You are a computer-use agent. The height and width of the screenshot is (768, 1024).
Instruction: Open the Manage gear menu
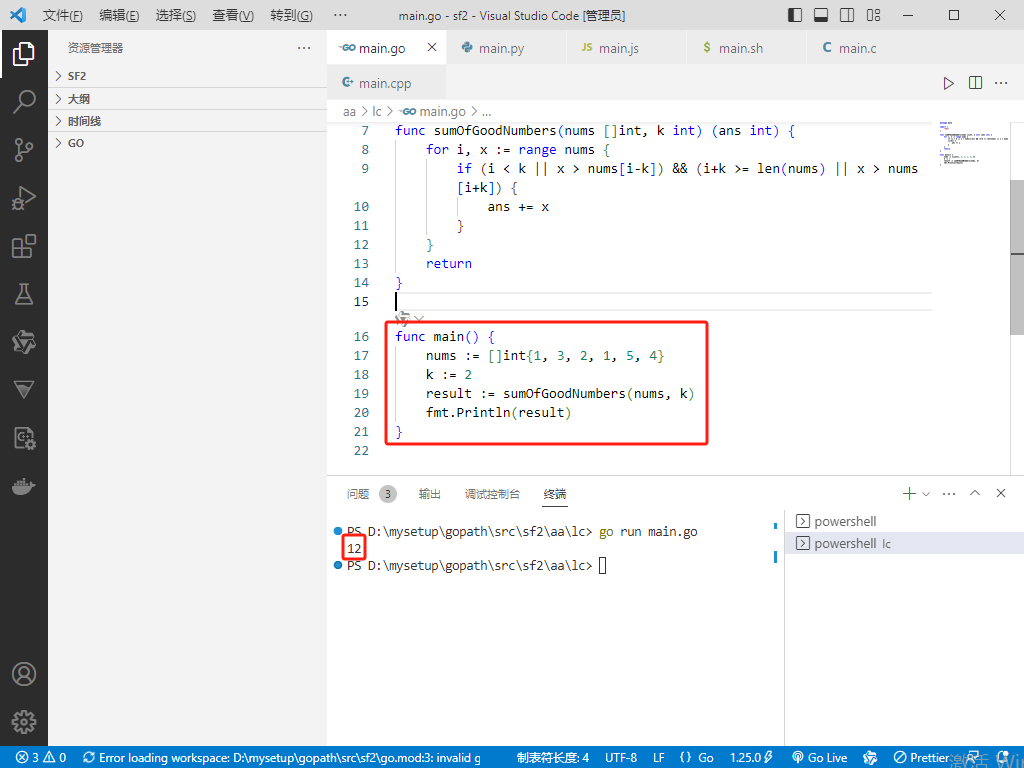24,722
